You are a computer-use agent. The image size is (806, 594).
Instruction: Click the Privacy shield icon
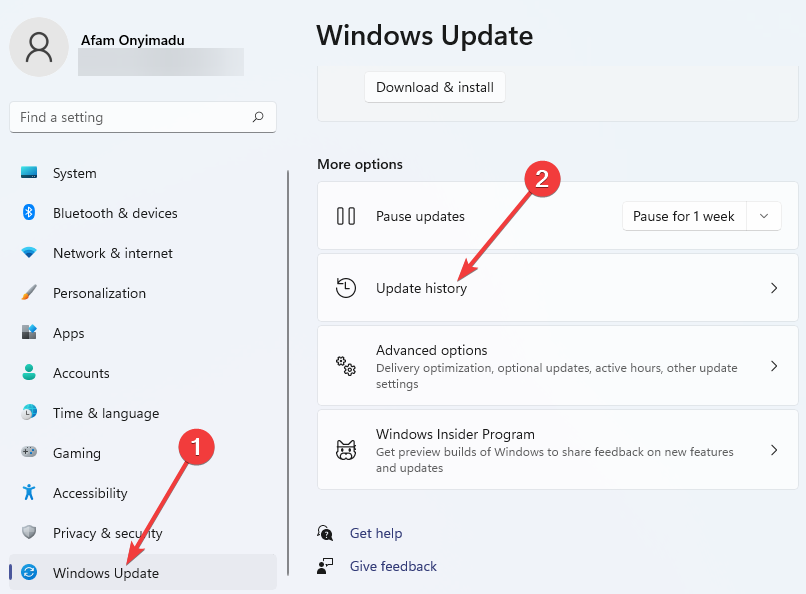[29, 532]
